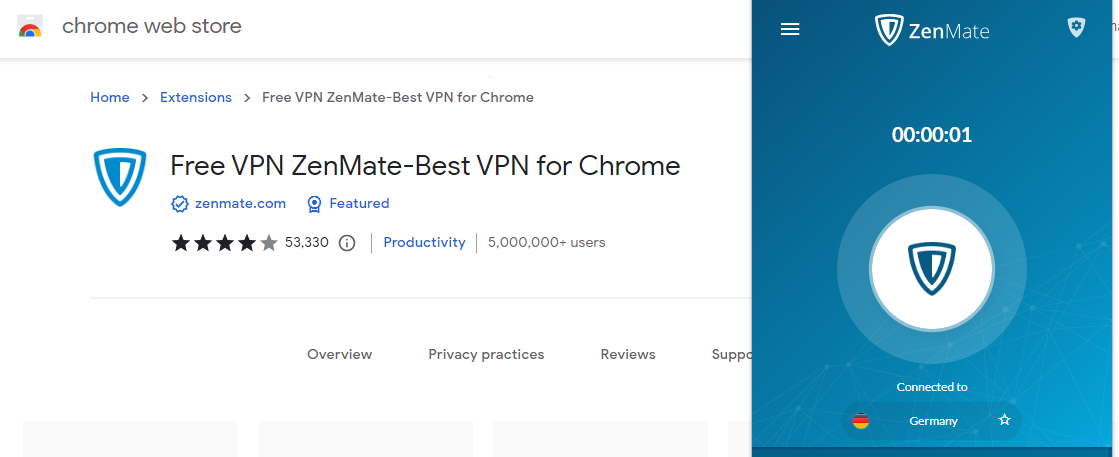Open the ZenMate hamburger menu

(790, 30)
